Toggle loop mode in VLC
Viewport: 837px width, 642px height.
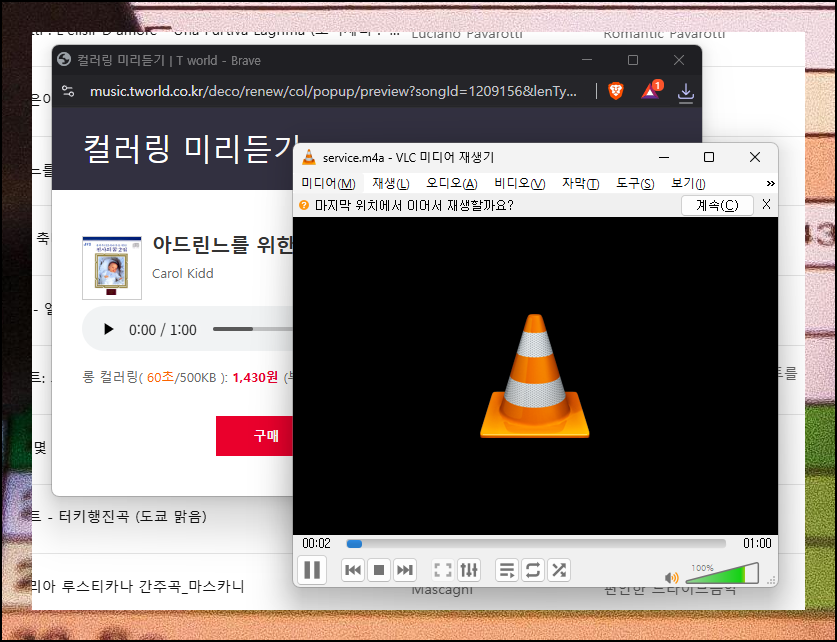tap(533, 570)
